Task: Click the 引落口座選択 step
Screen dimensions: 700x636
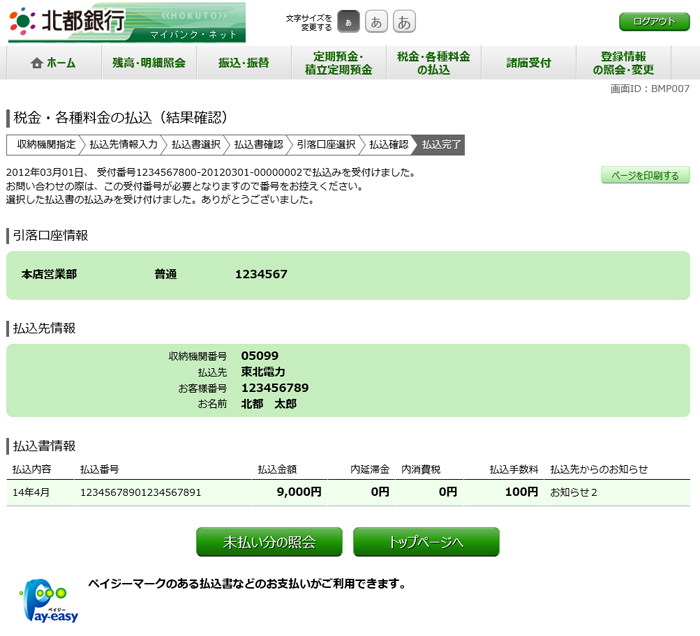Action: [326, 145]
